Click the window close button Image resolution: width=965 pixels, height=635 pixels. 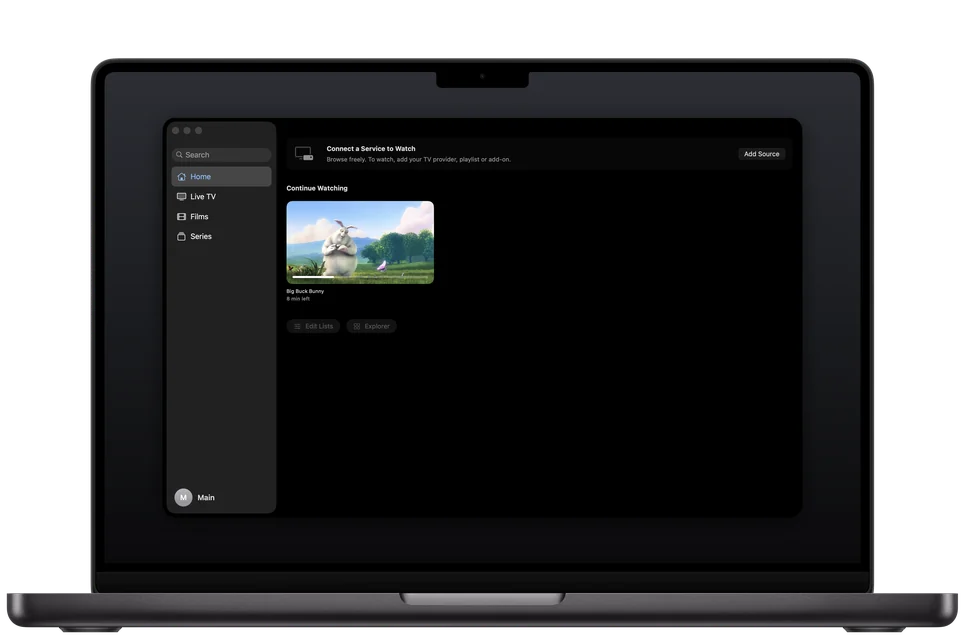click(x=176, y=130)
